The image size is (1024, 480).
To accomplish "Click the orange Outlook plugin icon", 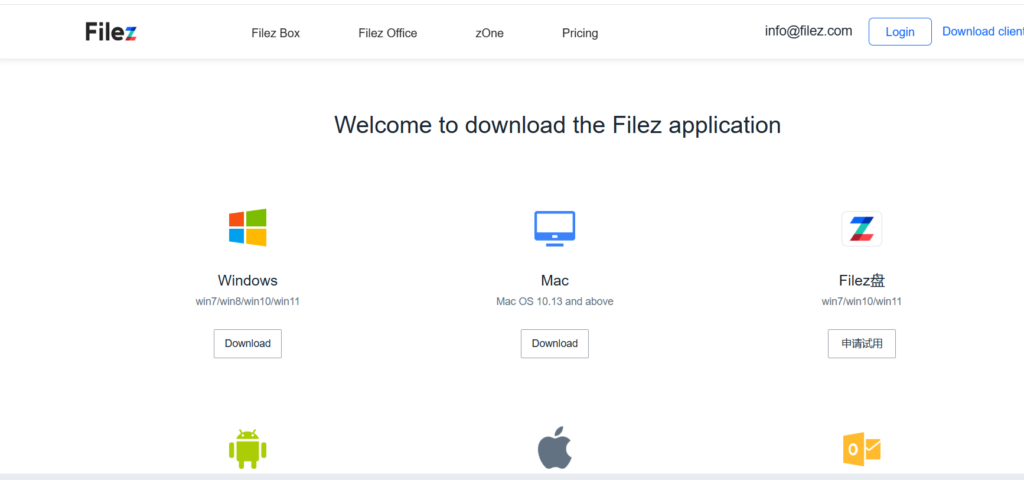I will click(861, 449).
